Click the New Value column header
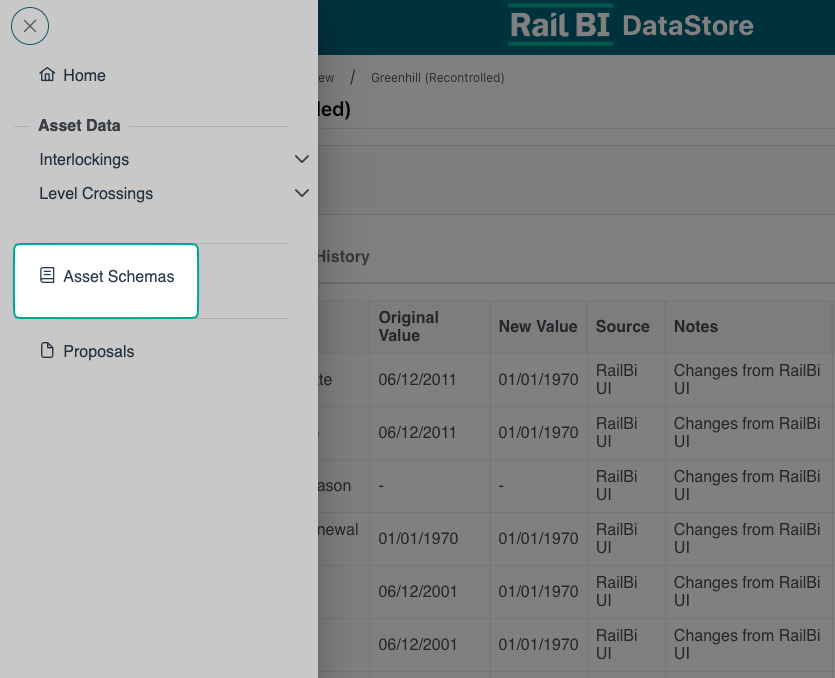This screenshot has height=678, width=835. pyautogui.click(x=537, y=326)
